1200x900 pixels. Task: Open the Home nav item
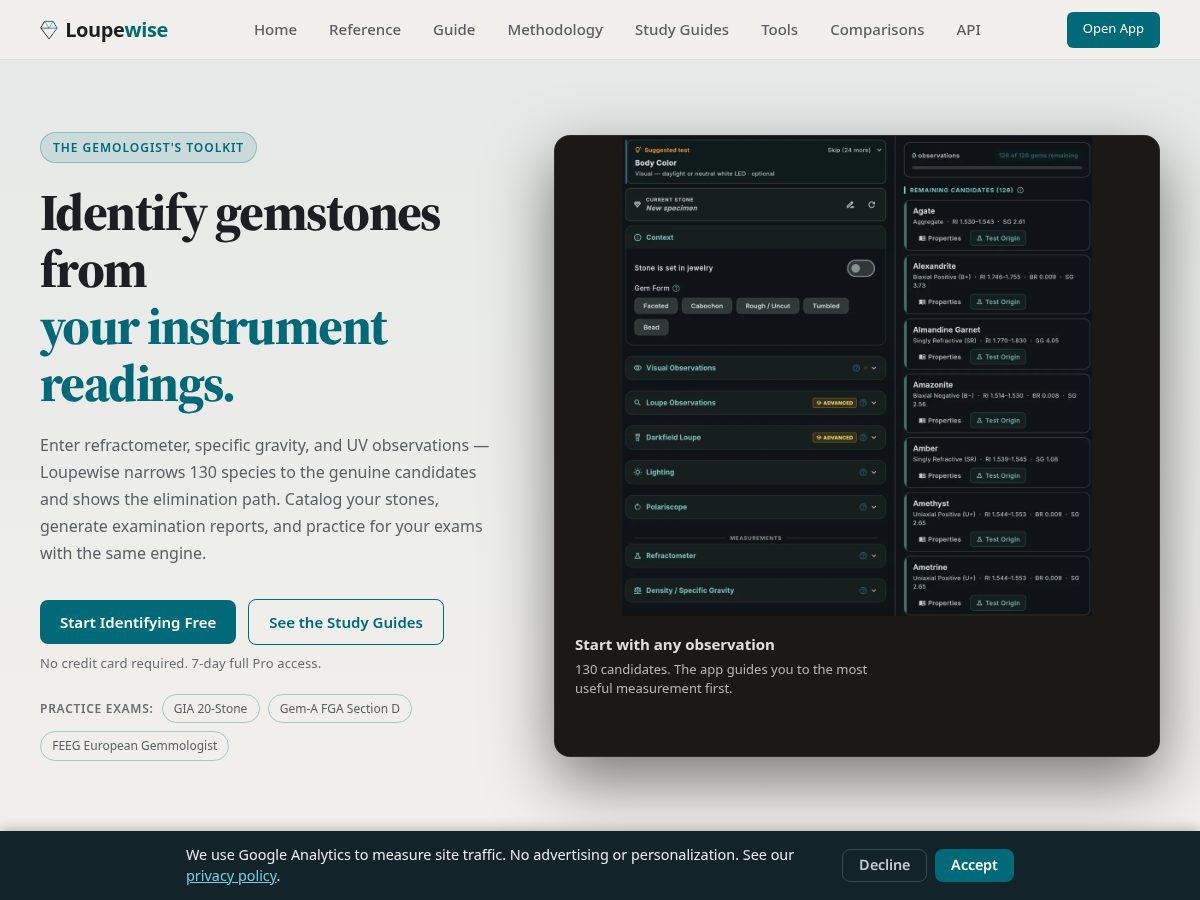coord(275,30)
